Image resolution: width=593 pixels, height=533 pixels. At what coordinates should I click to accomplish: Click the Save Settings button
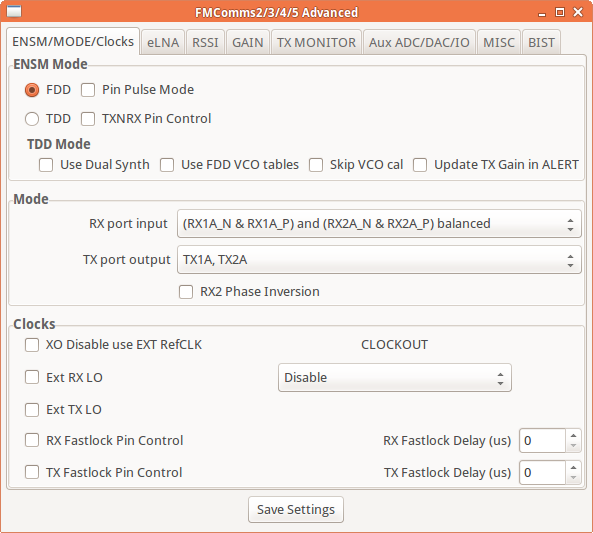point(296,510)
